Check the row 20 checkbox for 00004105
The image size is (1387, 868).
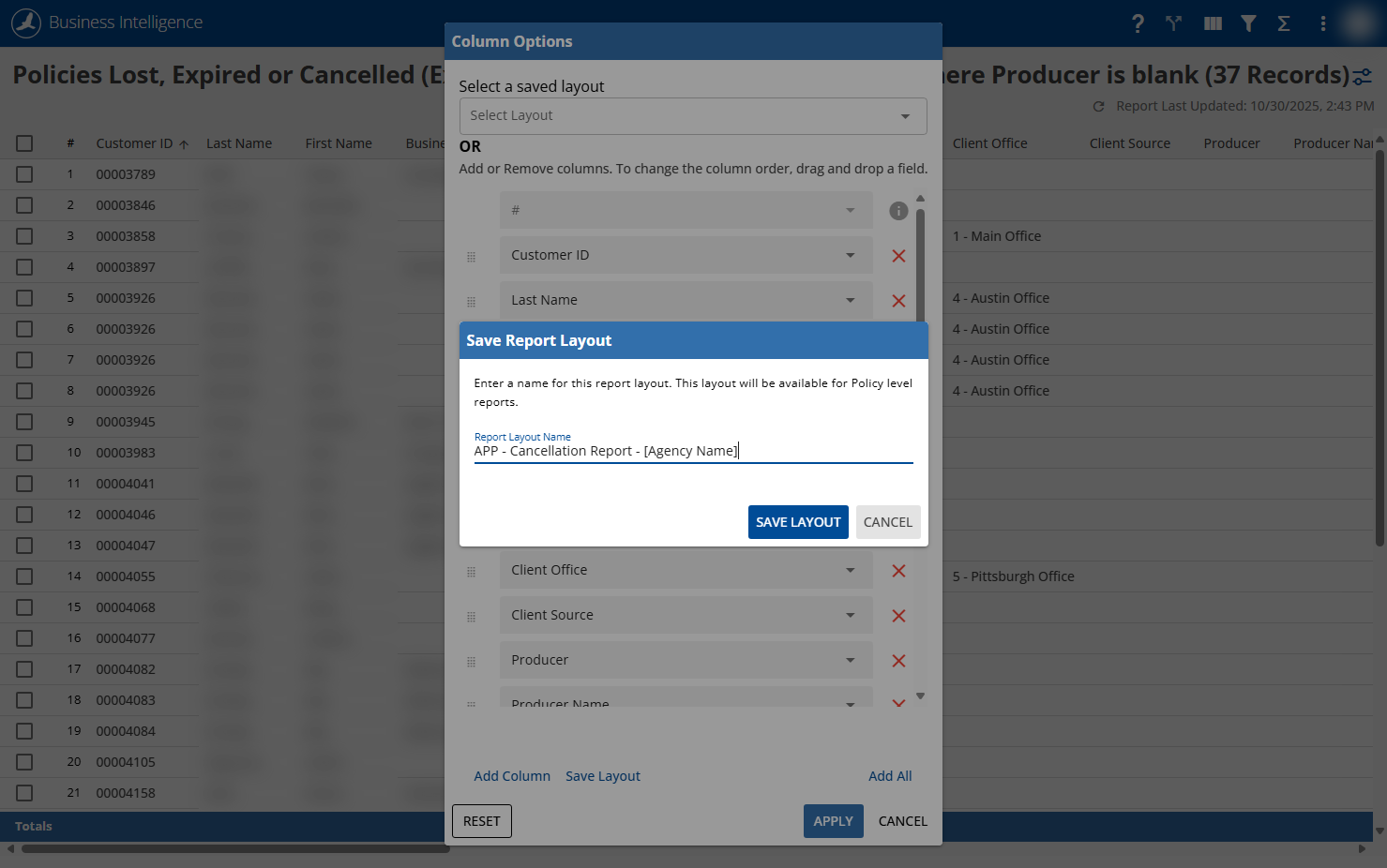24,762
